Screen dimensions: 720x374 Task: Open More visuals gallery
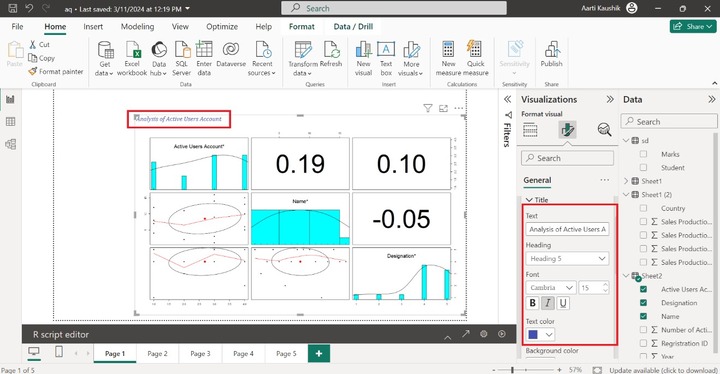point(411,58)
